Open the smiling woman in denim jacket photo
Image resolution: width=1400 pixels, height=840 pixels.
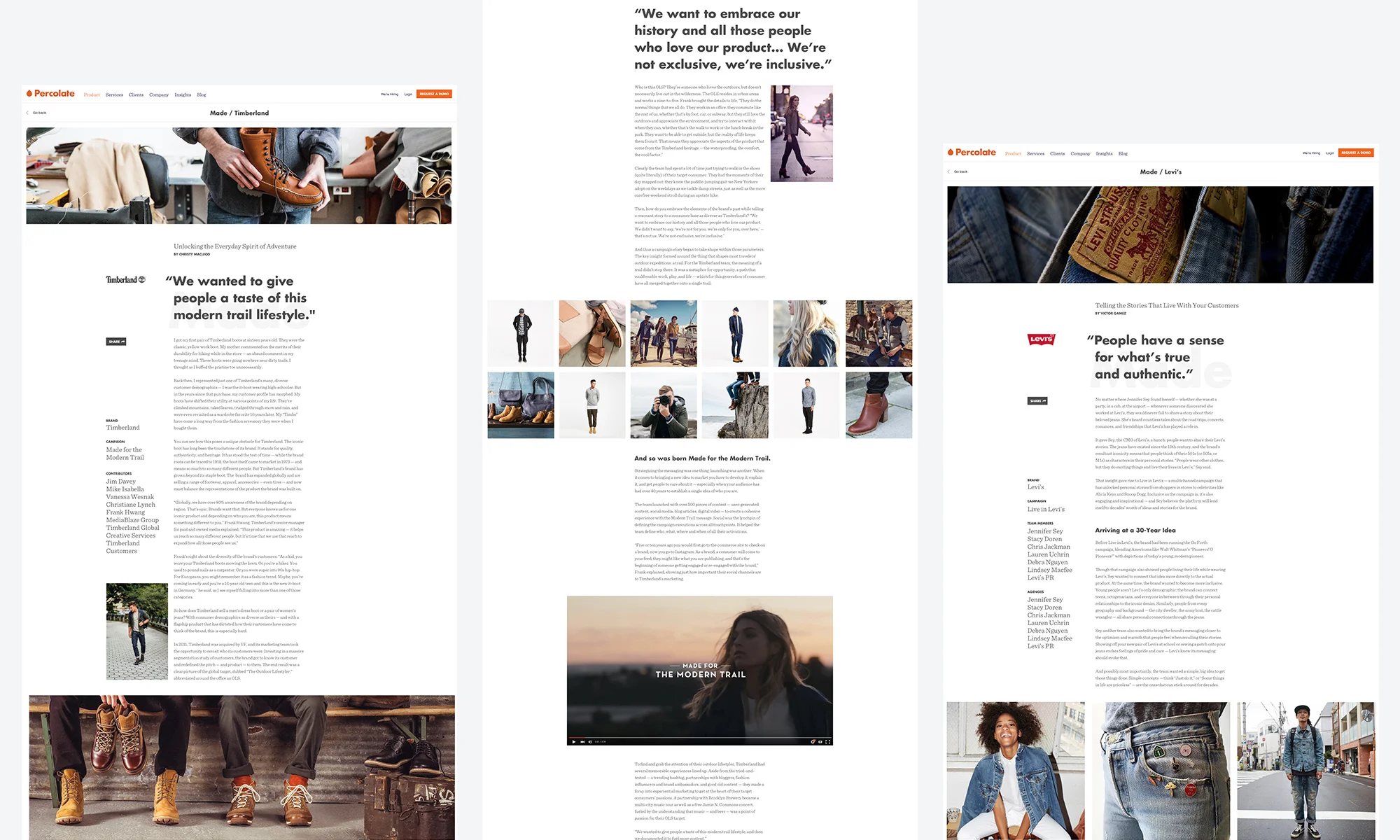click(x=1016, y=771)
